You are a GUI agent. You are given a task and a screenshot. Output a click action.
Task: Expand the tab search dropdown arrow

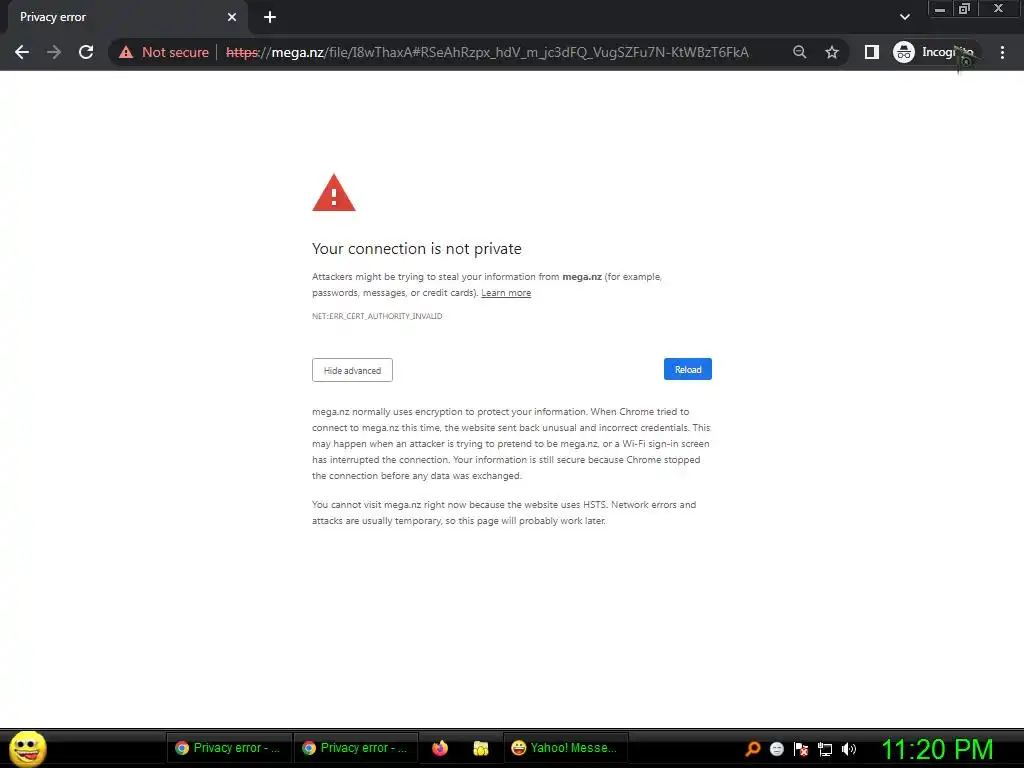click(x=904, y=17)
